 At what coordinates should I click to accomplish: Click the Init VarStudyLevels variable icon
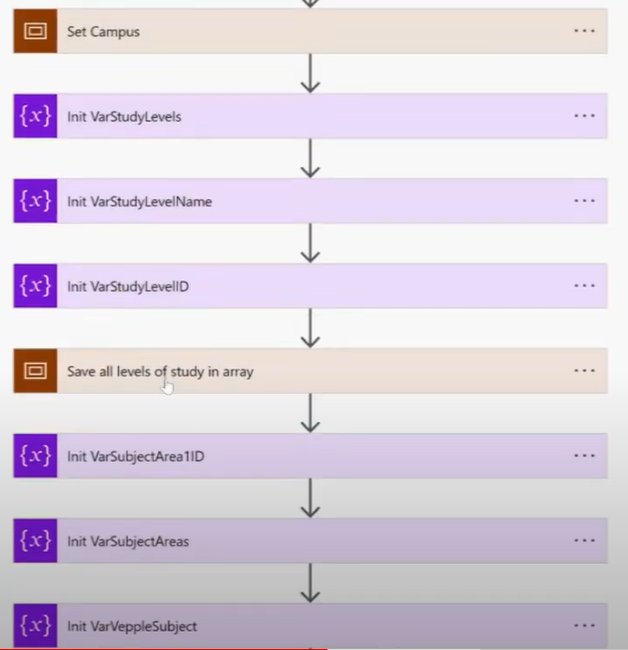coord(35,116)
